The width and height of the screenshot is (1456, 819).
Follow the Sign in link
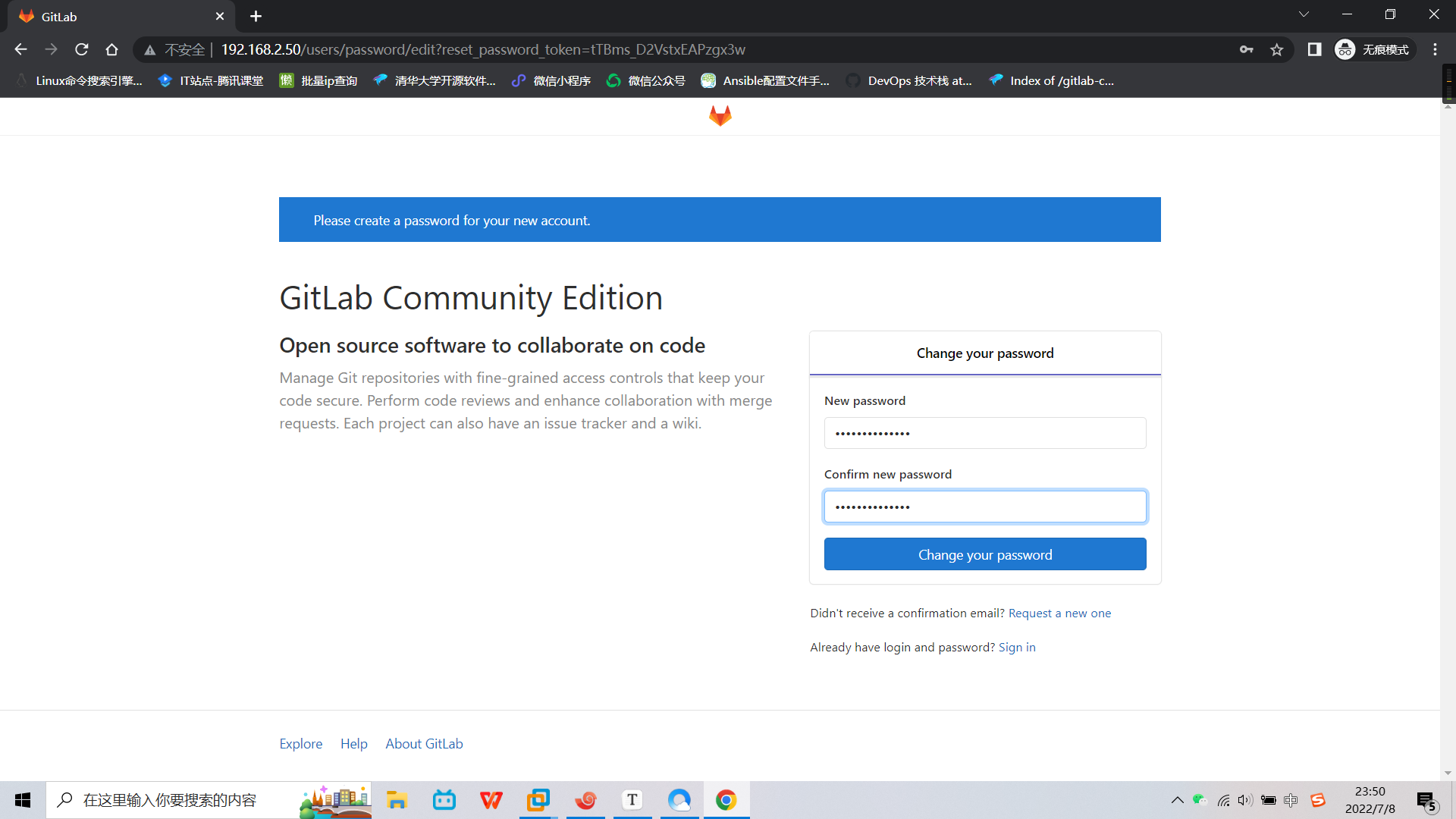pos(1016,647)
